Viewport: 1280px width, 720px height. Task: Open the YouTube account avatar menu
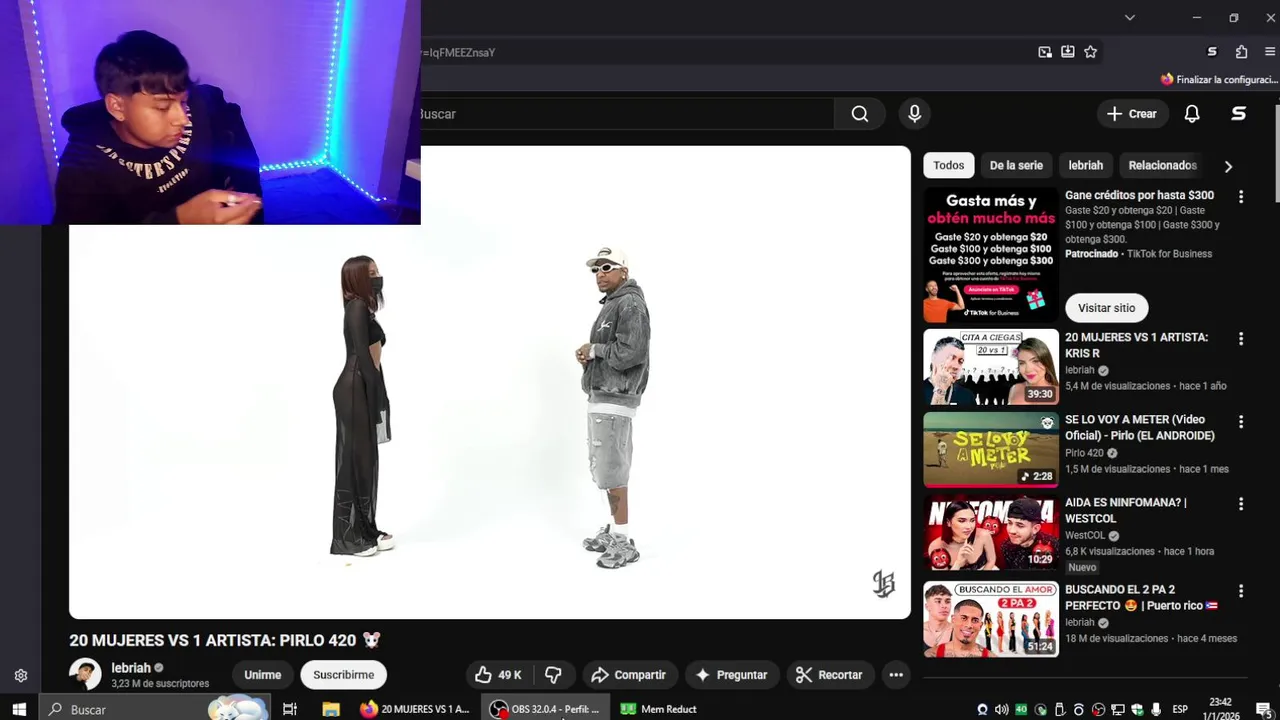click(1238, 114)
